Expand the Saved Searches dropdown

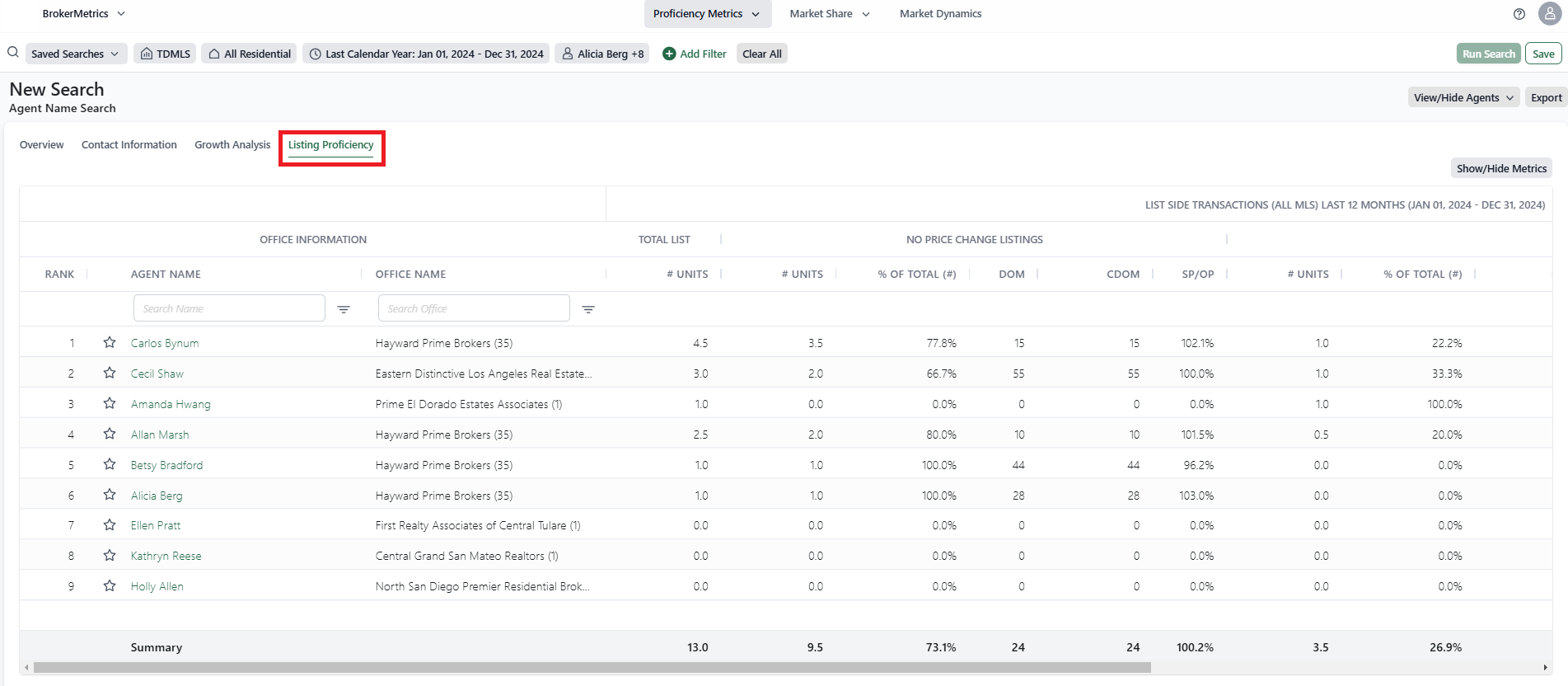tap(76, 54)
